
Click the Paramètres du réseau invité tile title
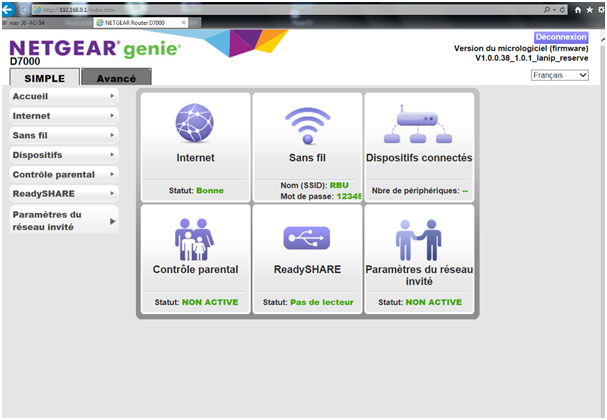[x=419, y=275]
